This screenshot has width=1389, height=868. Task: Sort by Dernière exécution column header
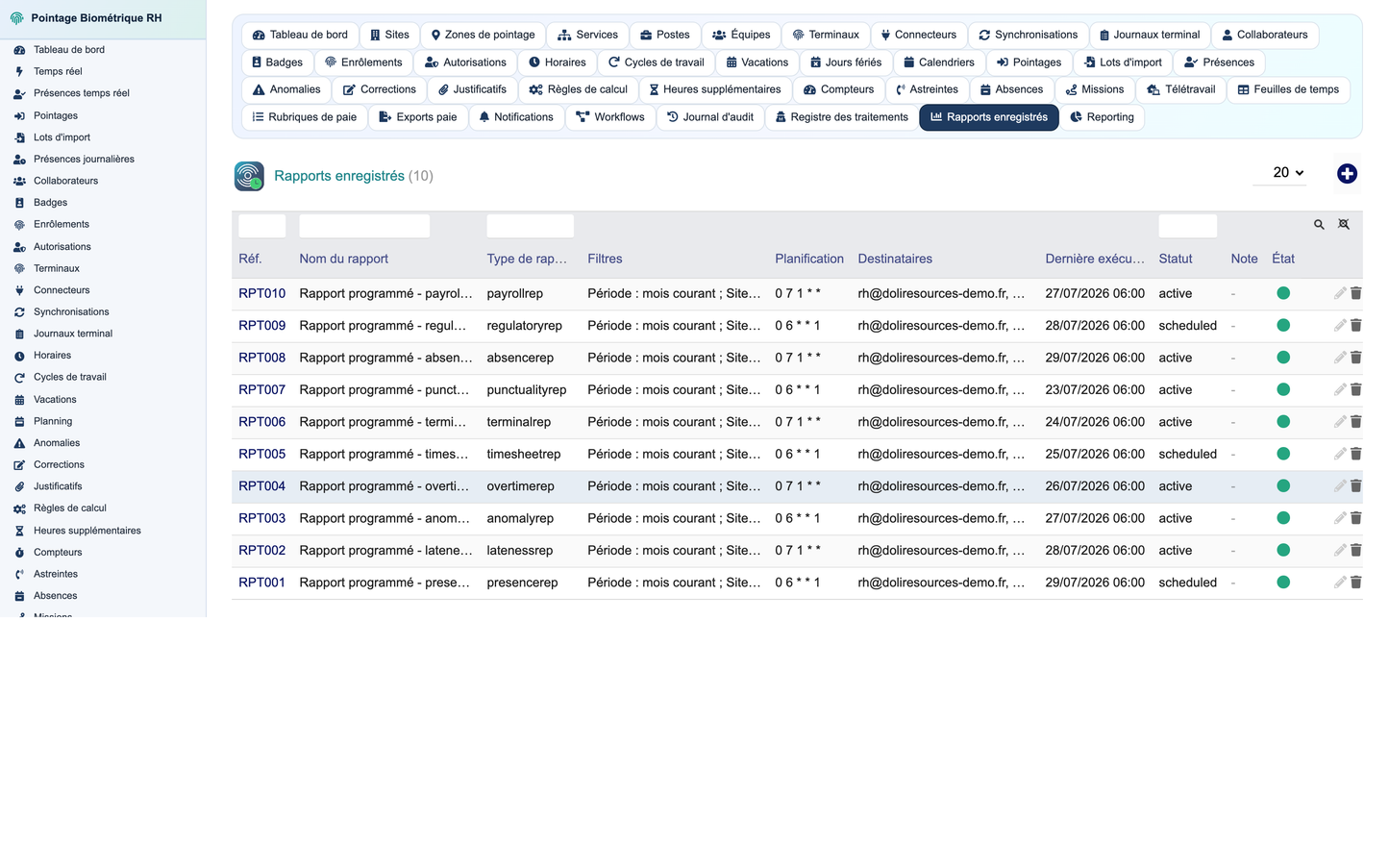pyautogui.click(x=1095, y=259)
